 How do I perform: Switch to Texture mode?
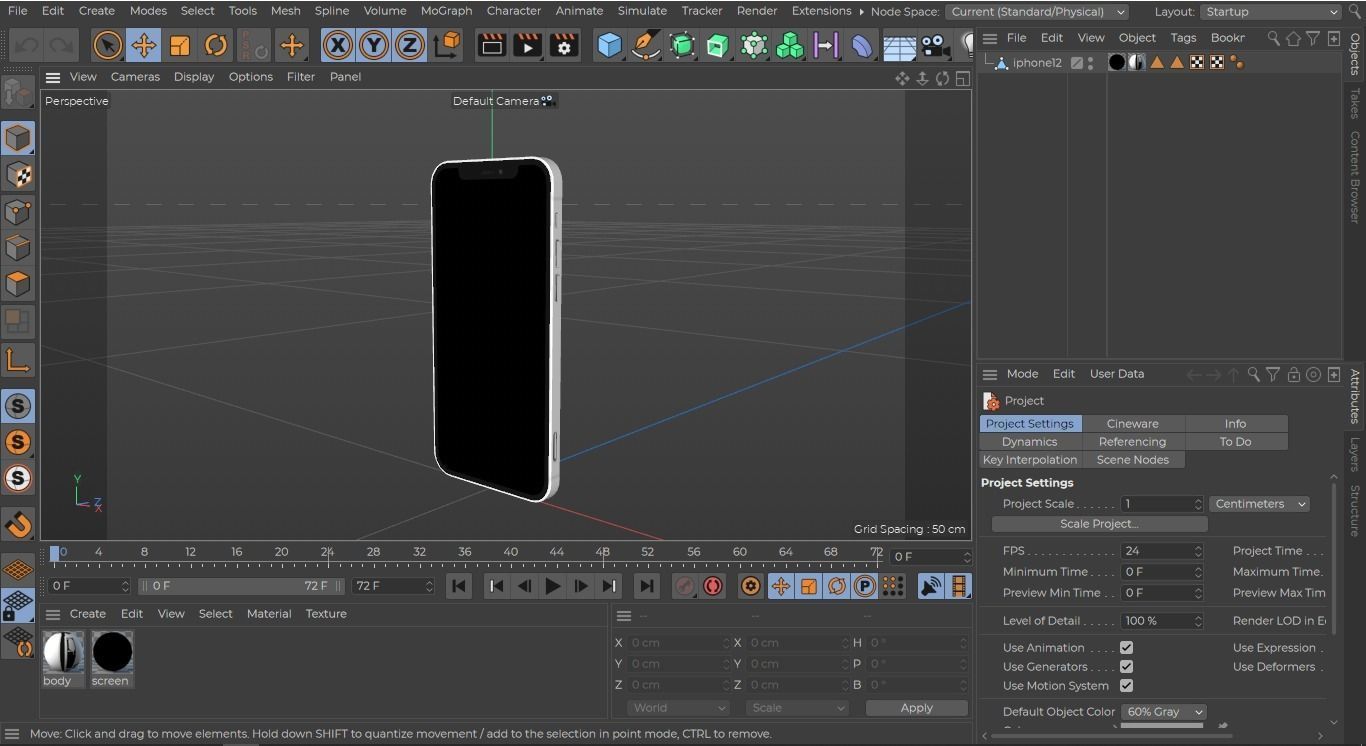(17, 175)
